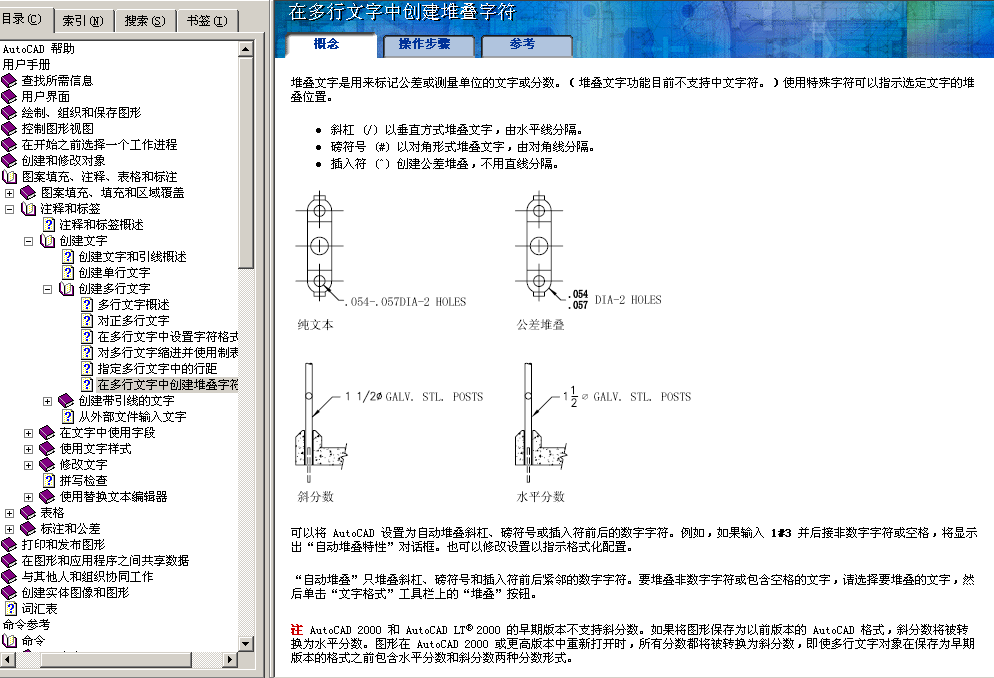Open 对多行文字缩进并使用制表符 topic

(x=167, y=353)
